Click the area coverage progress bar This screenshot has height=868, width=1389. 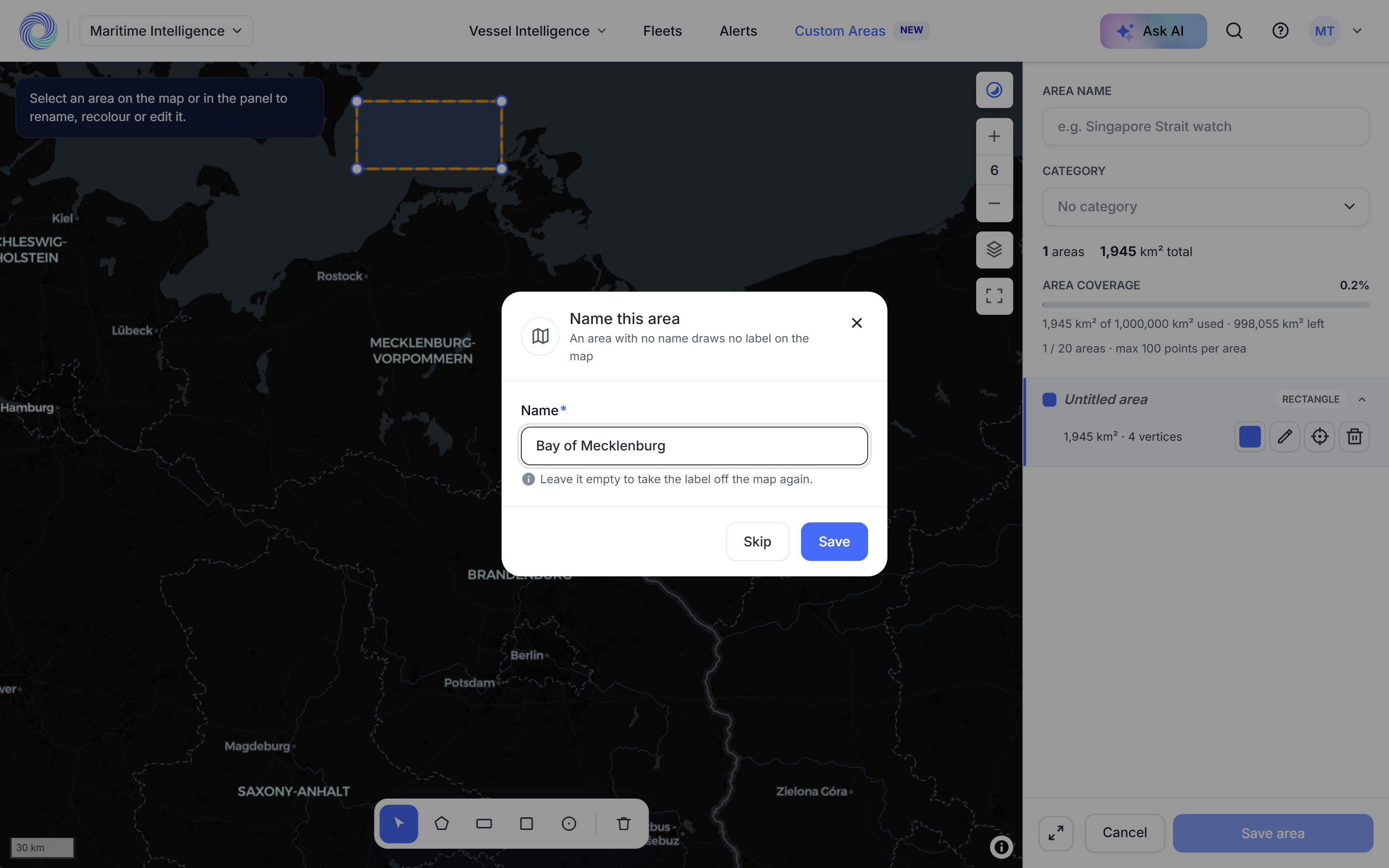coord(1205,305)
